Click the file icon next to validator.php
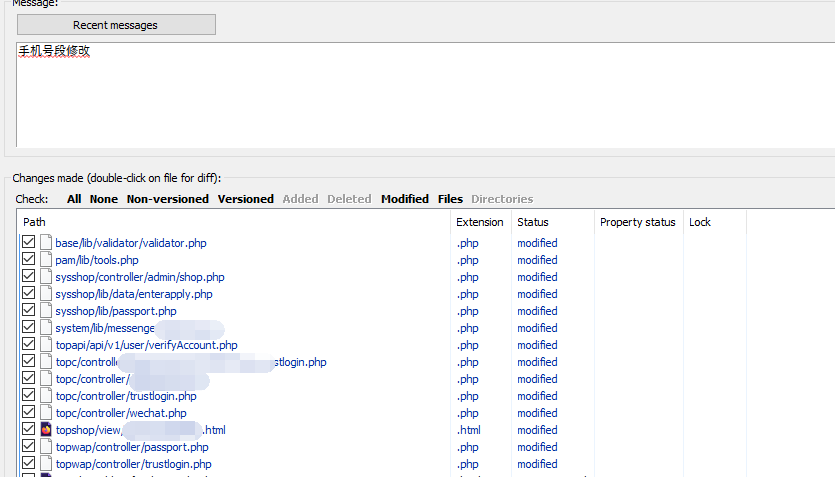This screenshot has width=835, height=477. [46, 242]
